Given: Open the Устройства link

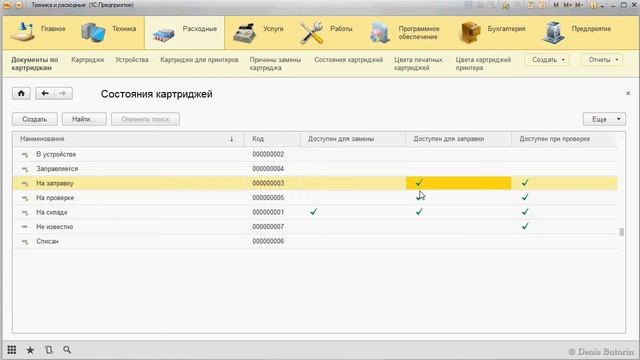Looking at the screenshot, I should tap(132, 60).
